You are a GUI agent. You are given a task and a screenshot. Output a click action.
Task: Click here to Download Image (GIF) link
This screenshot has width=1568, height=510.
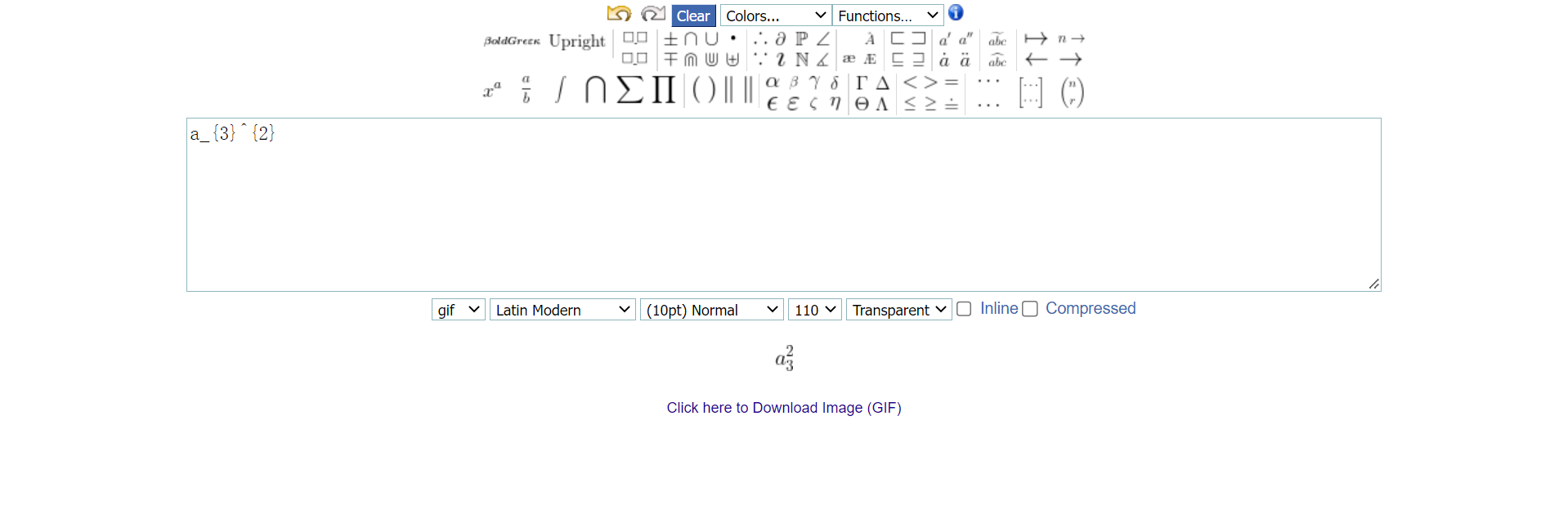784,408
